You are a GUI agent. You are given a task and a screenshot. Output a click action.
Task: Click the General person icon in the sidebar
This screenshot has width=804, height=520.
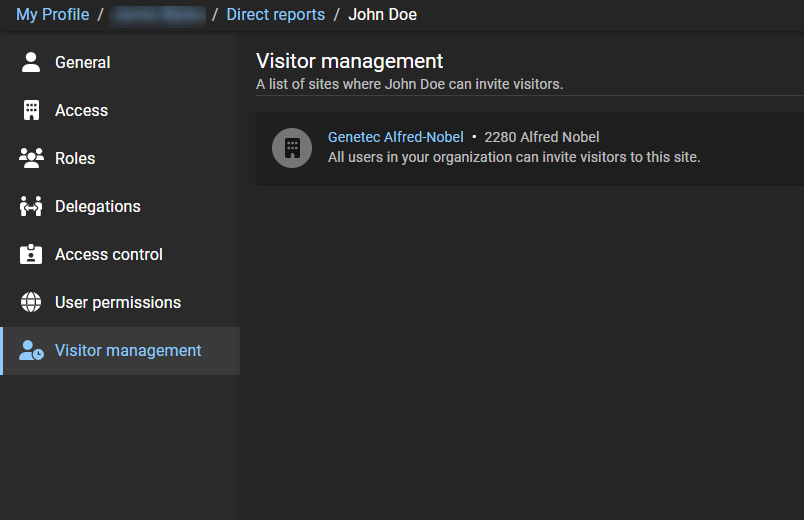[x=31, y=63]
